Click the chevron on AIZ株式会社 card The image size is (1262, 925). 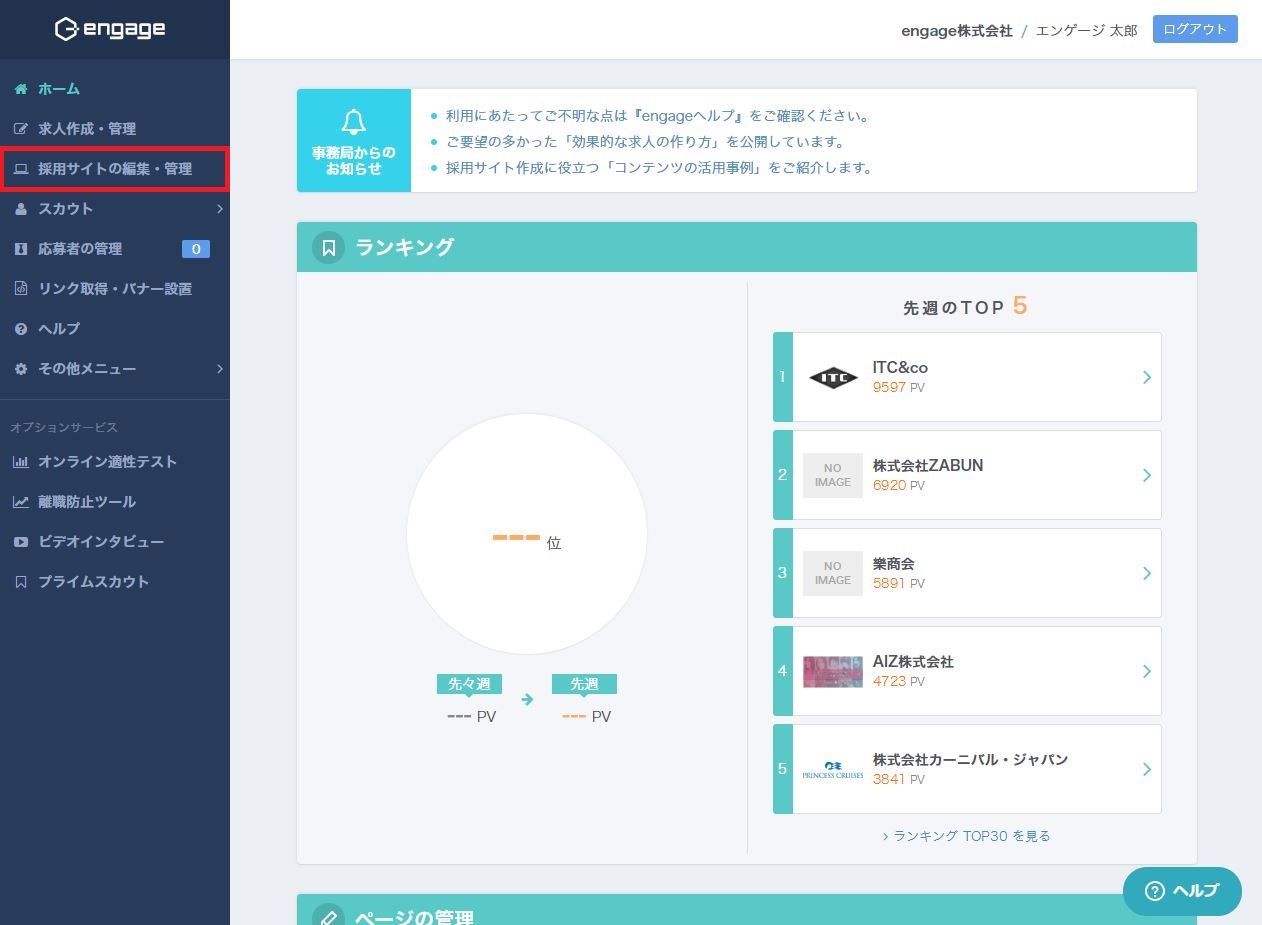1147,671
